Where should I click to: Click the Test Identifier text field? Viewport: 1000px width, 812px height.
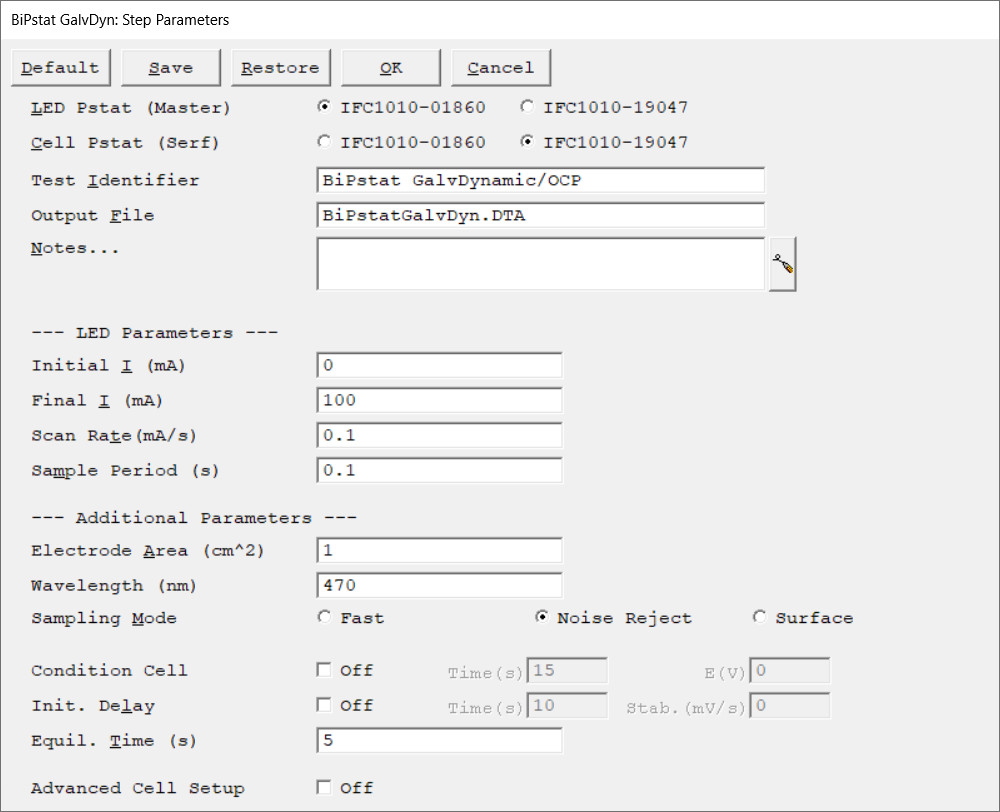(540, 181)
